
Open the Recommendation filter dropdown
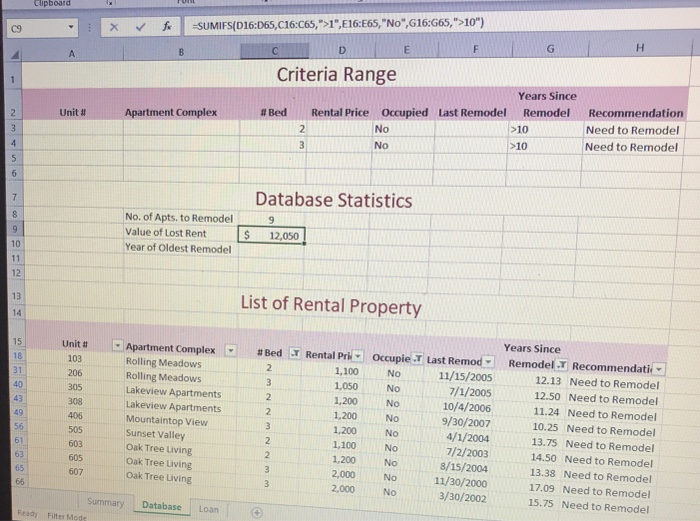[658, 369]
